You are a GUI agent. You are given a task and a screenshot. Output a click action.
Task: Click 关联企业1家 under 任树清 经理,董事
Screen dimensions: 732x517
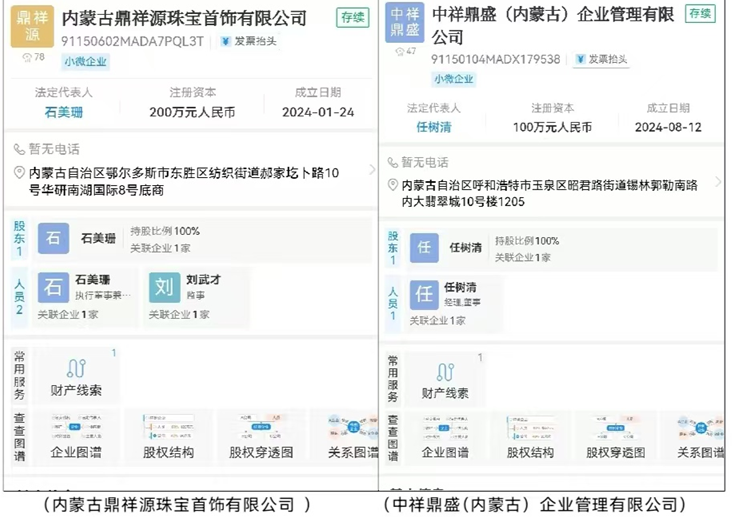(x=437, y=320)
